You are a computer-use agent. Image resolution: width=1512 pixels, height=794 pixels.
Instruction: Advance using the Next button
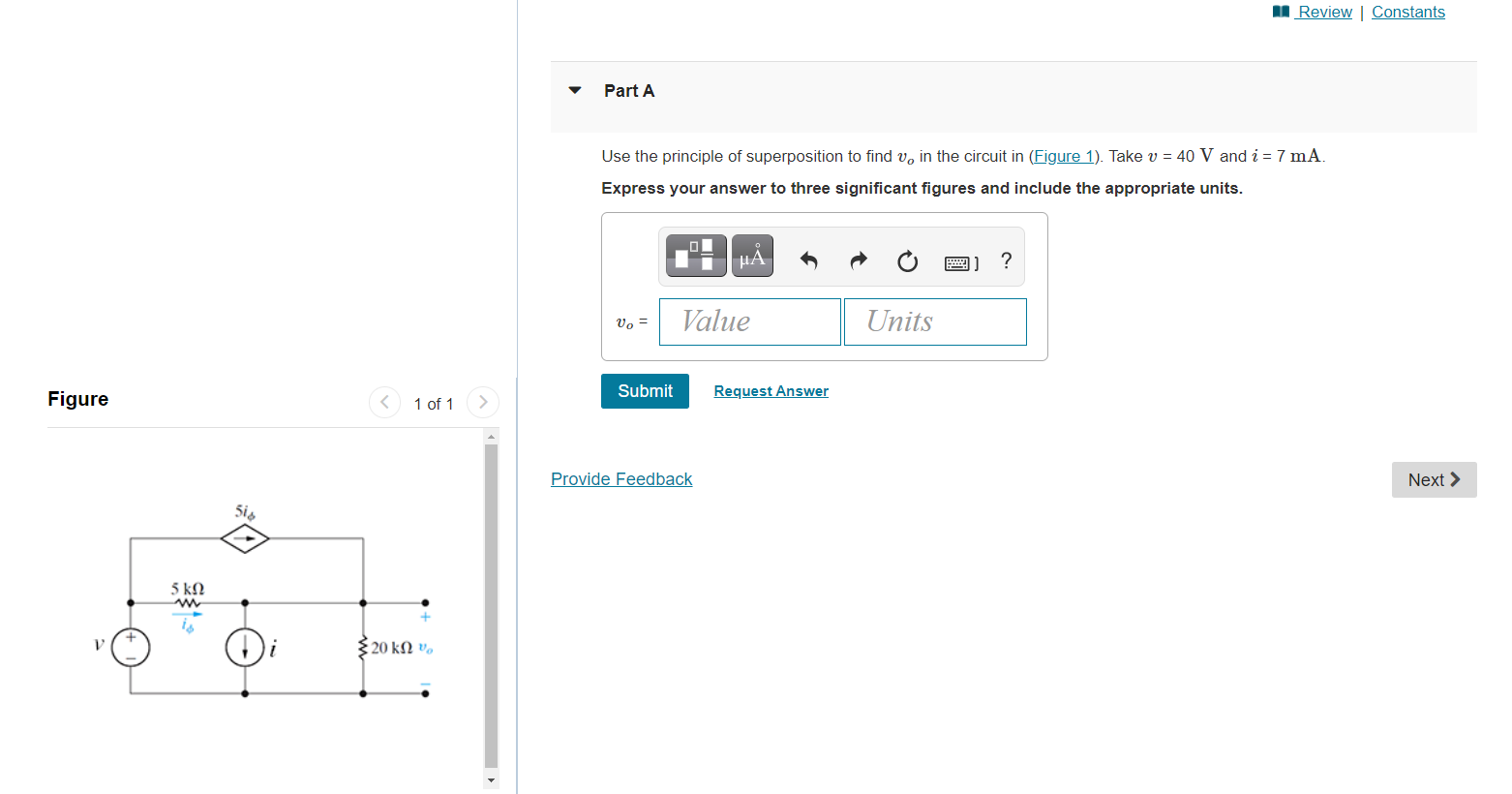tap(1434, 479)
